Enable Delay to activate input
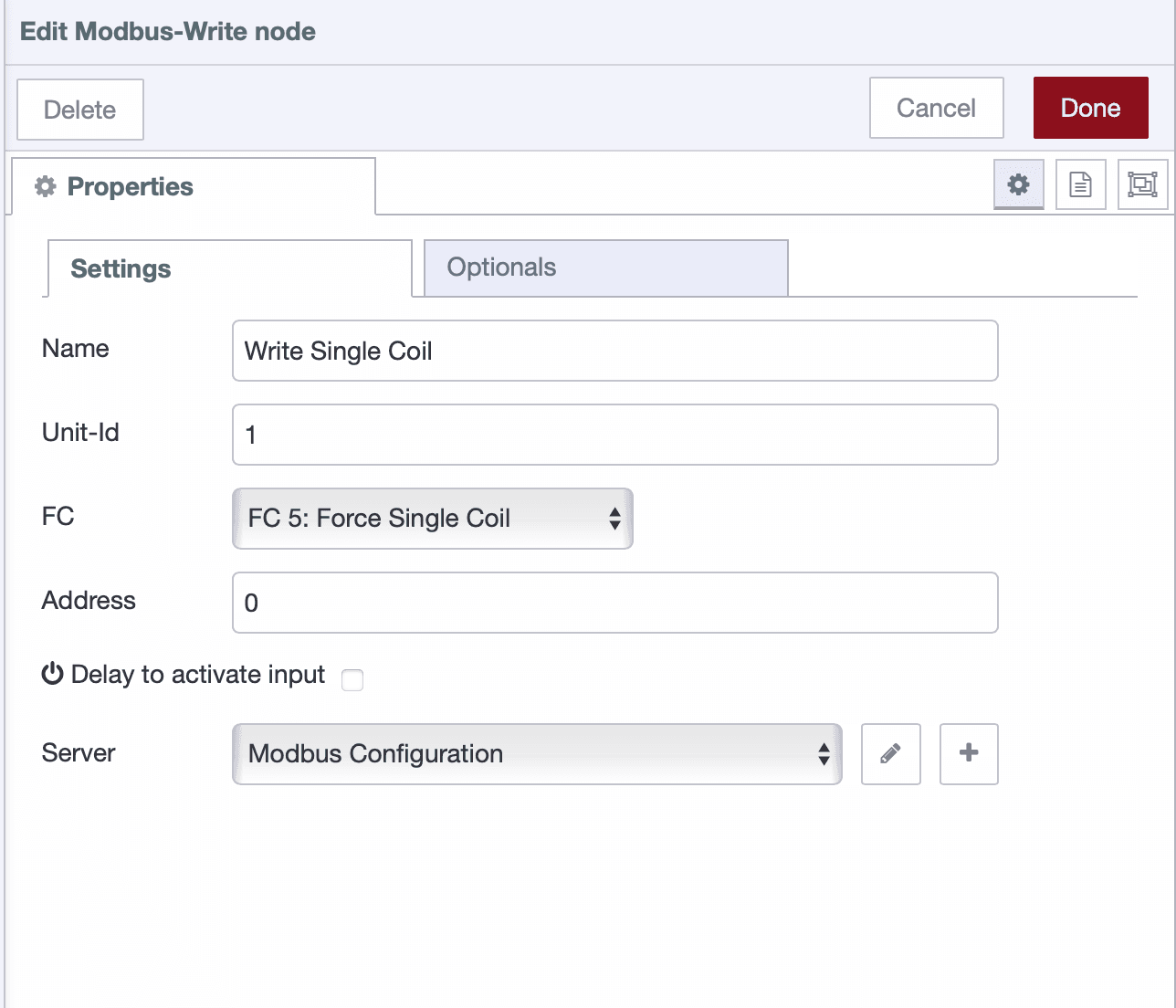This screenshot has height=1008, width=1176. 352,680
